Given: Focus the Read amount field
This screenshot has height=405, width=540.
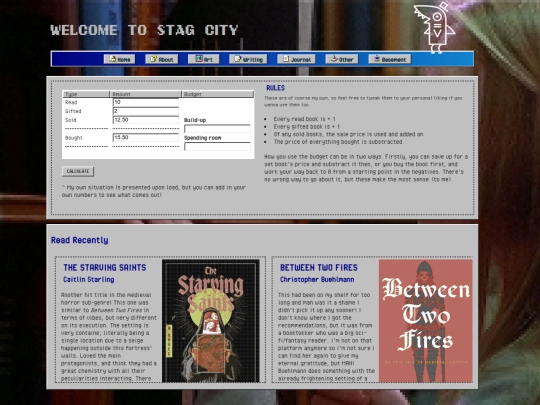Looking at the screenshot, I should (x=146, y=102).
